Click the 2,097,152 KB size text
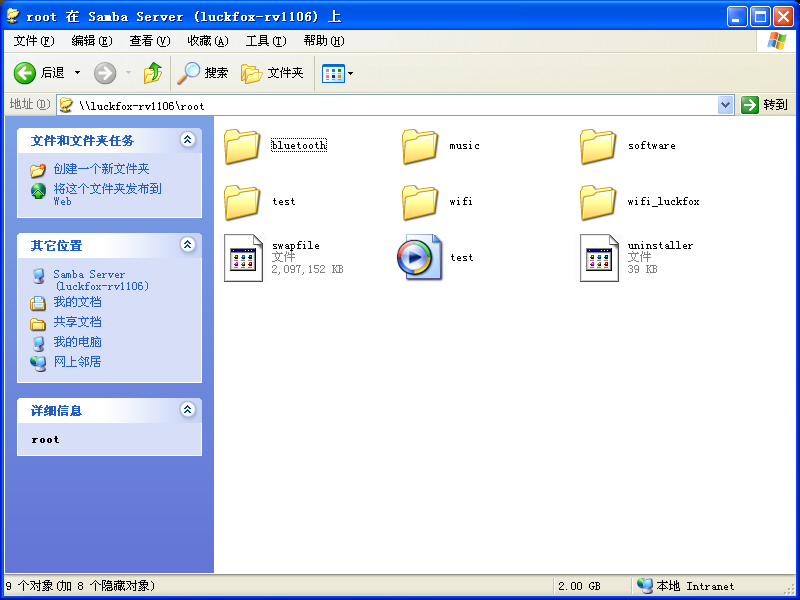800x600 pixels. pos(308,269)
